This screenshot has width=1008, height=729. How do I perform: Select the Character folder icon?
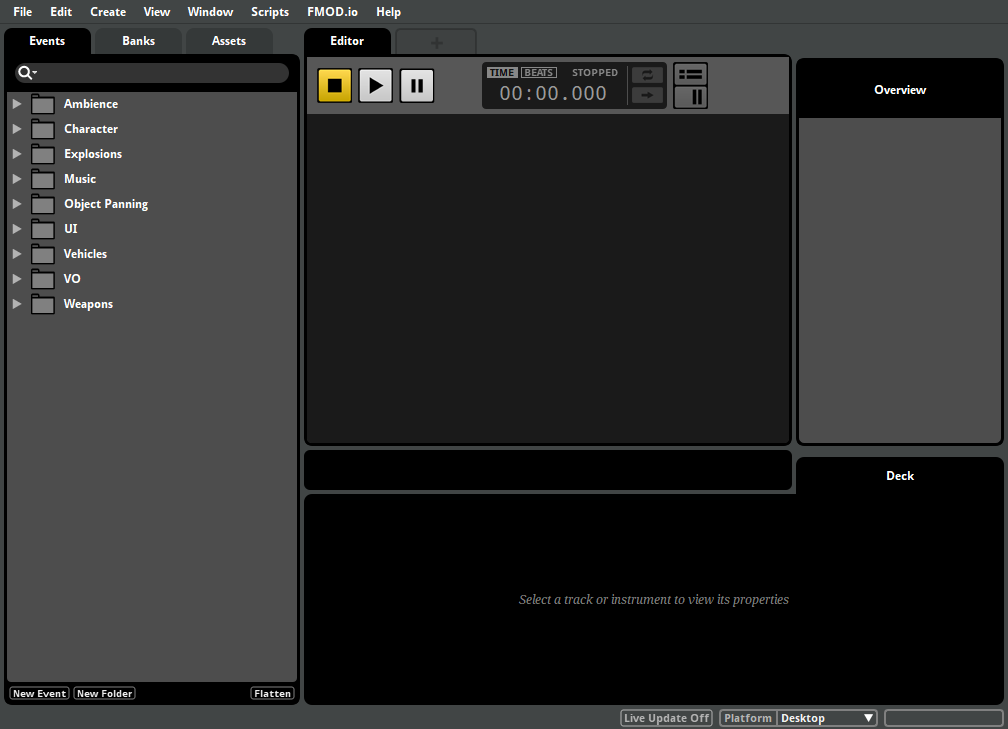(x=43, y=129)
